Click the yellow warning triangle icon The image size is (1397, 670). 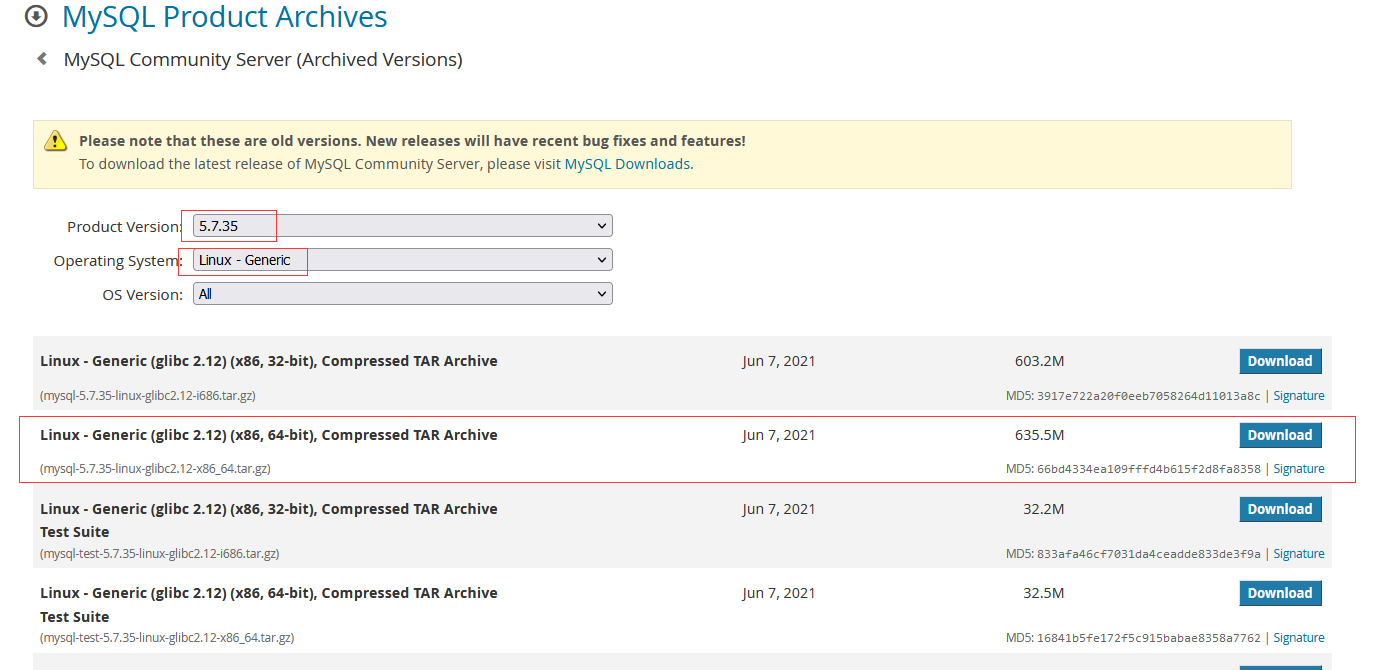[56, 141]
